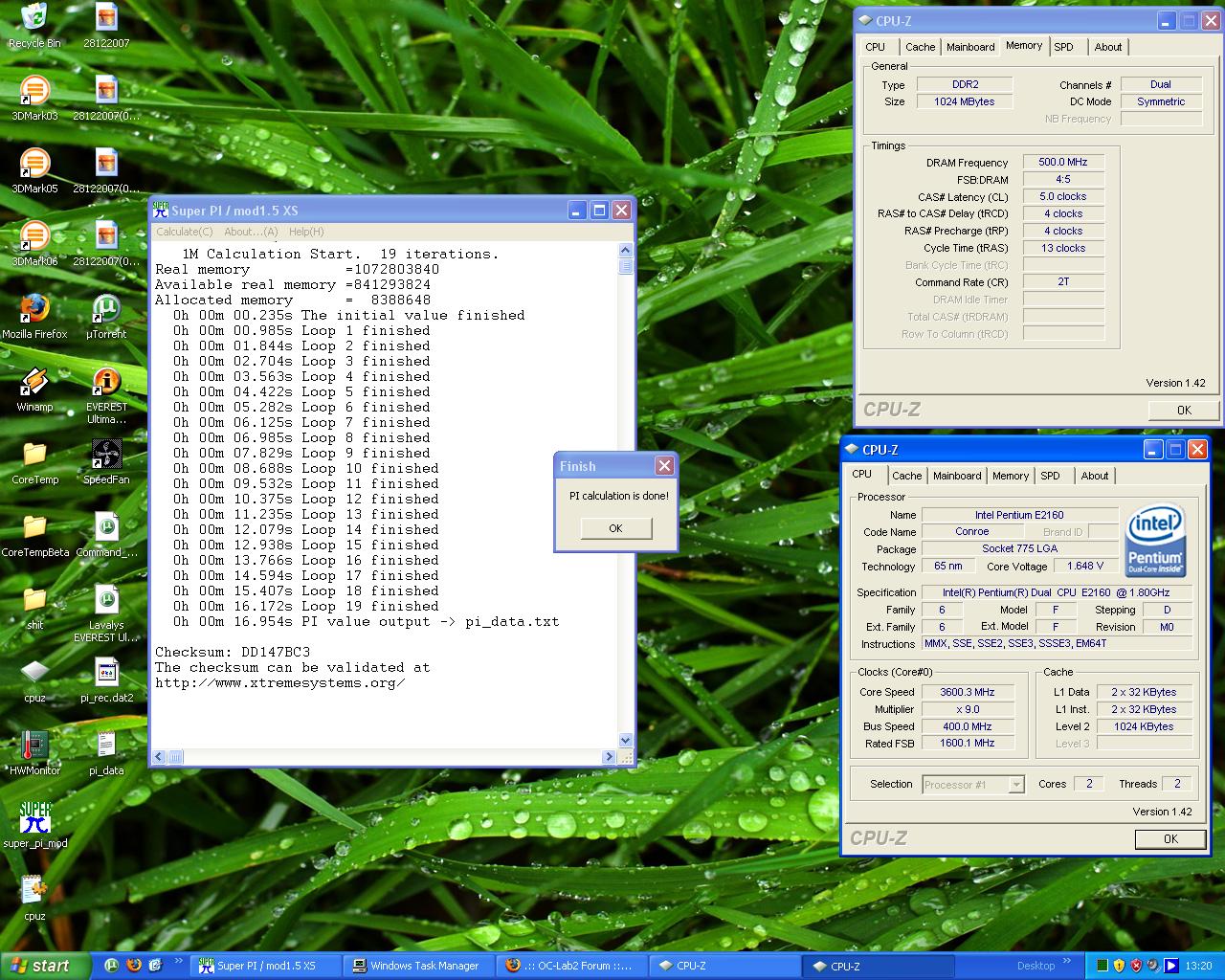Click the Super PI horizontal scrollbar right arrow
This screenshot has height=980, width=1225.
609,757
